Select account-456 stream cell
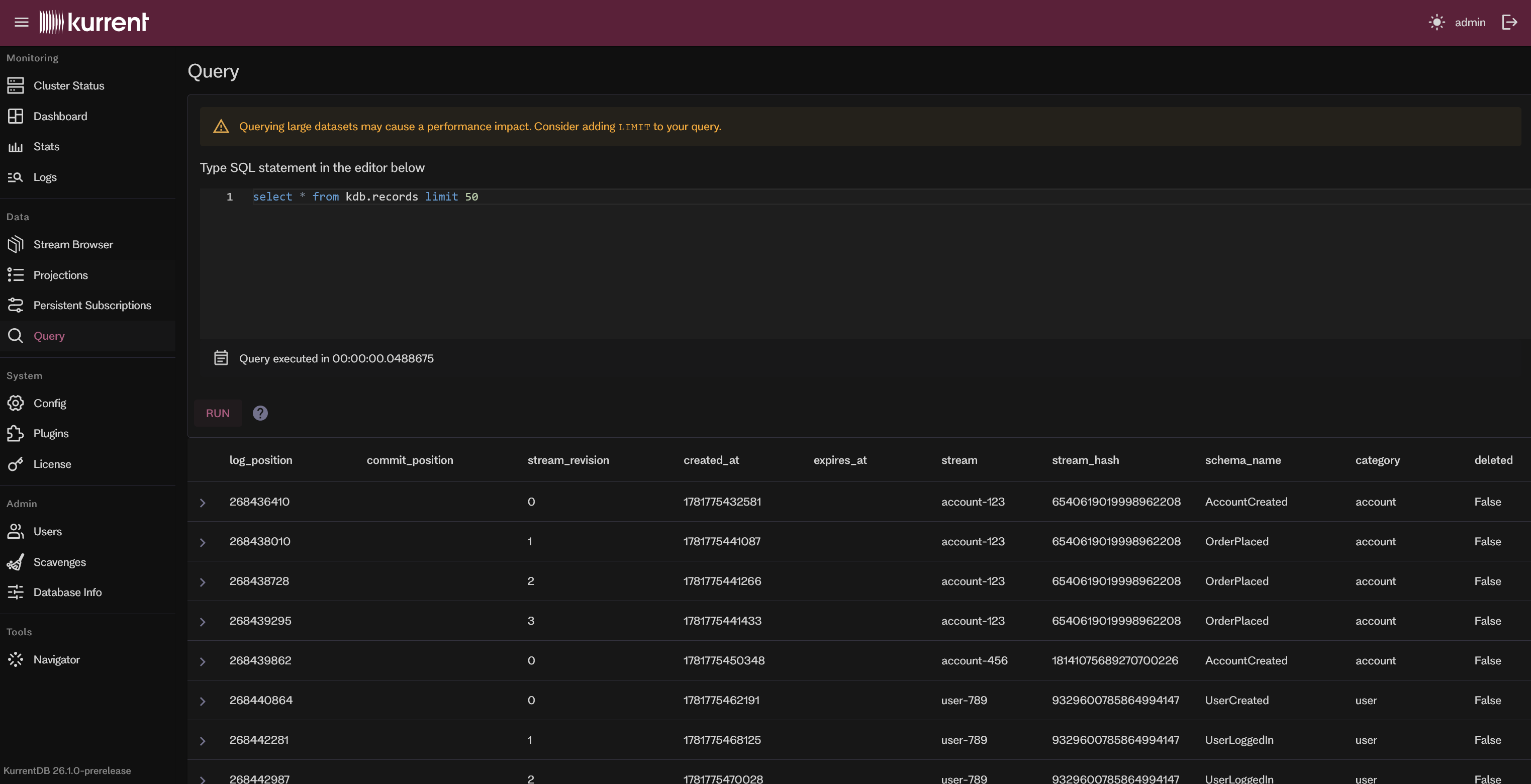 click(x=974, y=660)
